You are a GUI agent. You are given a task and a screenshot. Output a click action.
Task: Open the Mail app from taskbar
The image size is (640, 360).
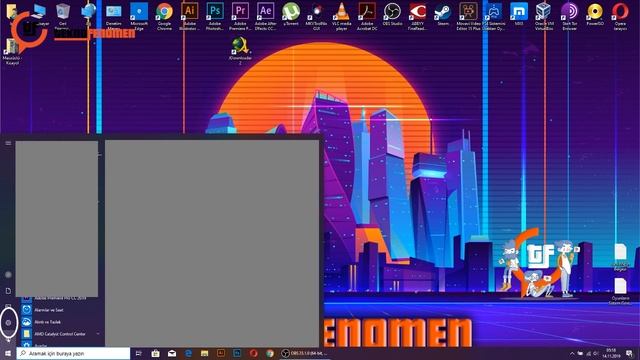(172, 353)
